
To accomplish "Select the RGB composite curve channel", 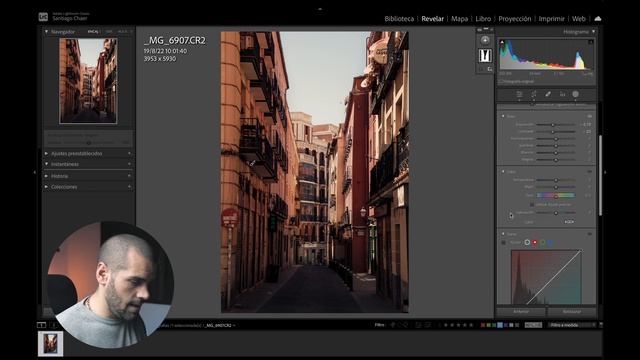I will (527, 242).
